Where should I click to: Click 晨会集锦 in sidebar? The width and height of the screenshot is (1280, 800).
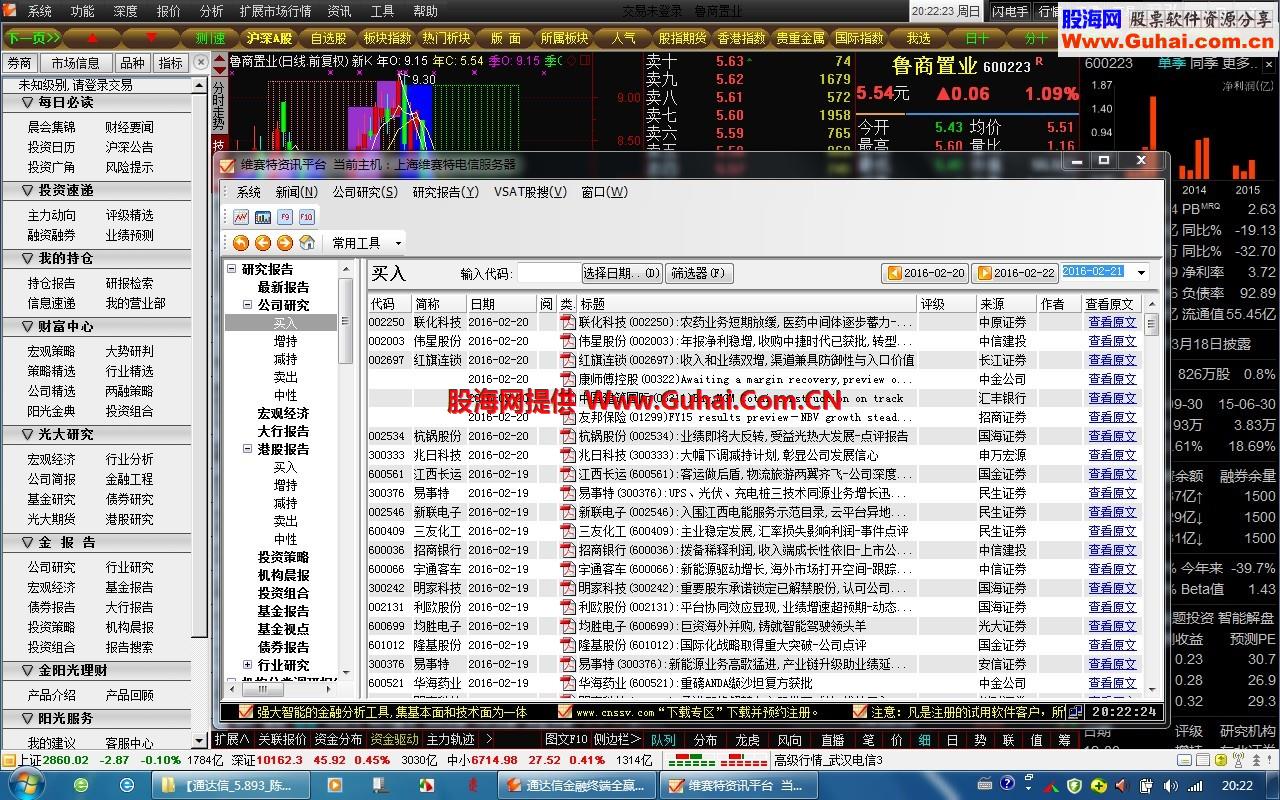[51, 127]
